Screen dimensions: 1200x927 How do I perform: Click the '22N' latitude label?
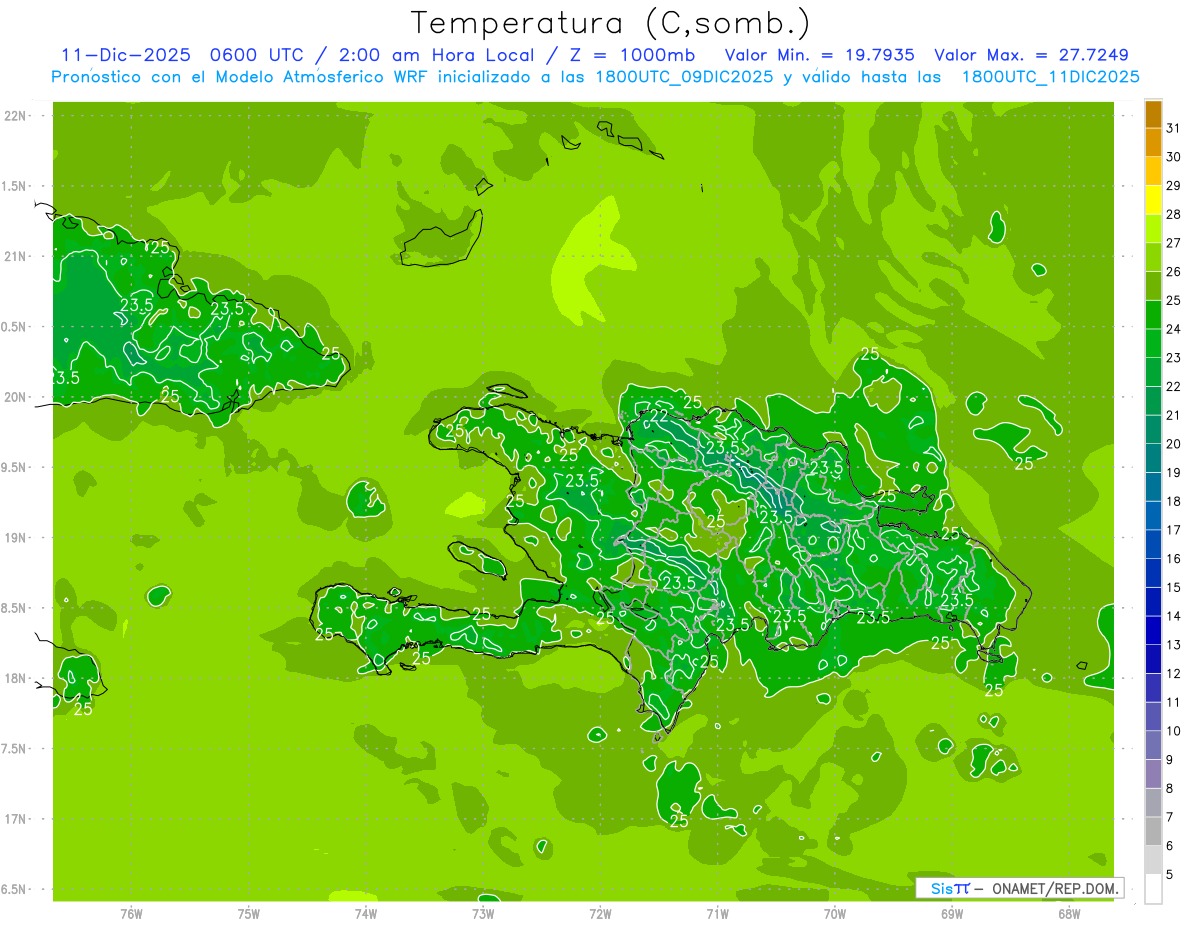click(14, 116)
